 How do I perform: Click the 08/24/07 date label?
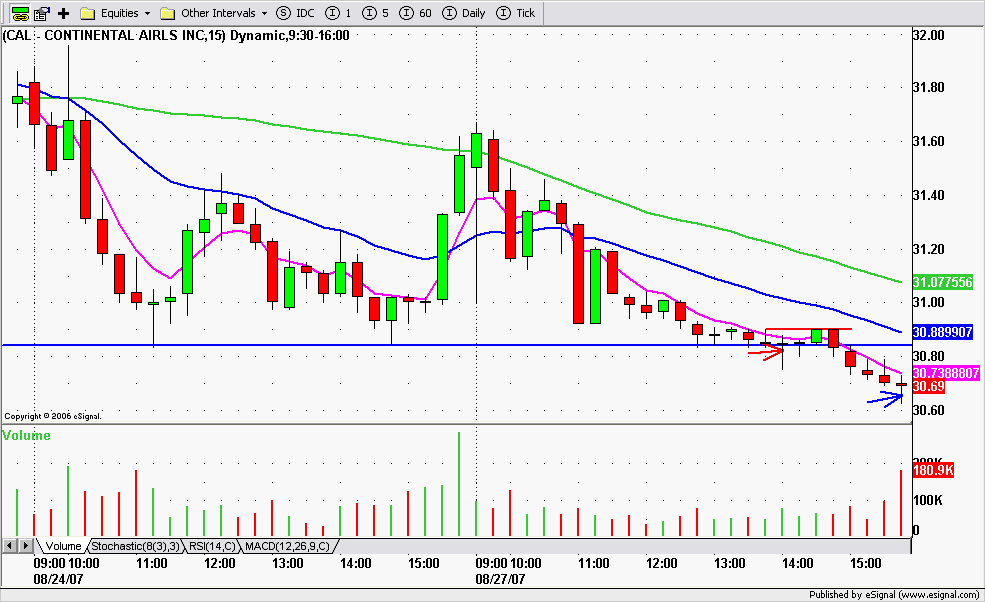point(58,579)
